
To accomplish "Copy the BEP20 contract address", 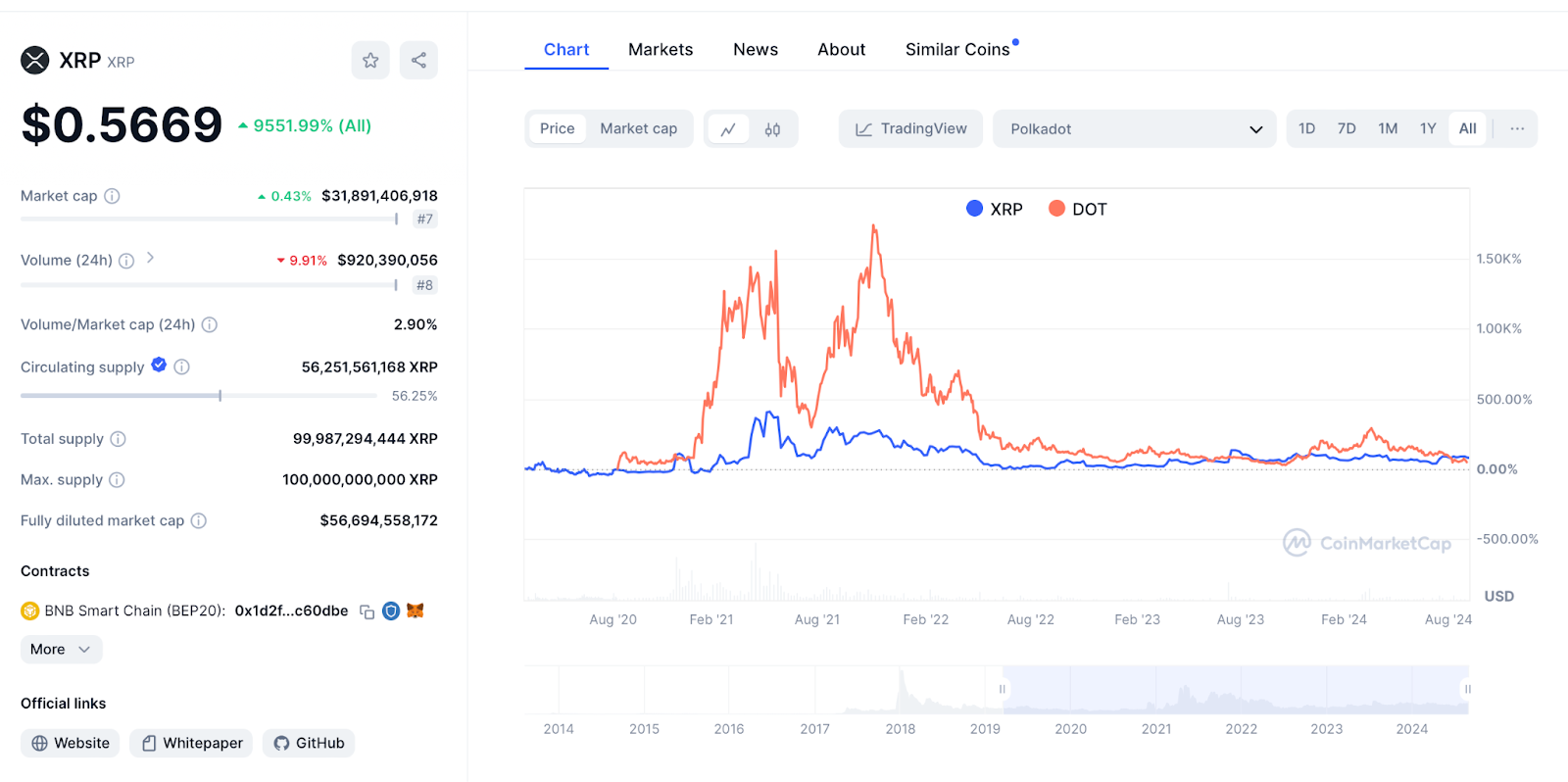I will pos(367,611).
